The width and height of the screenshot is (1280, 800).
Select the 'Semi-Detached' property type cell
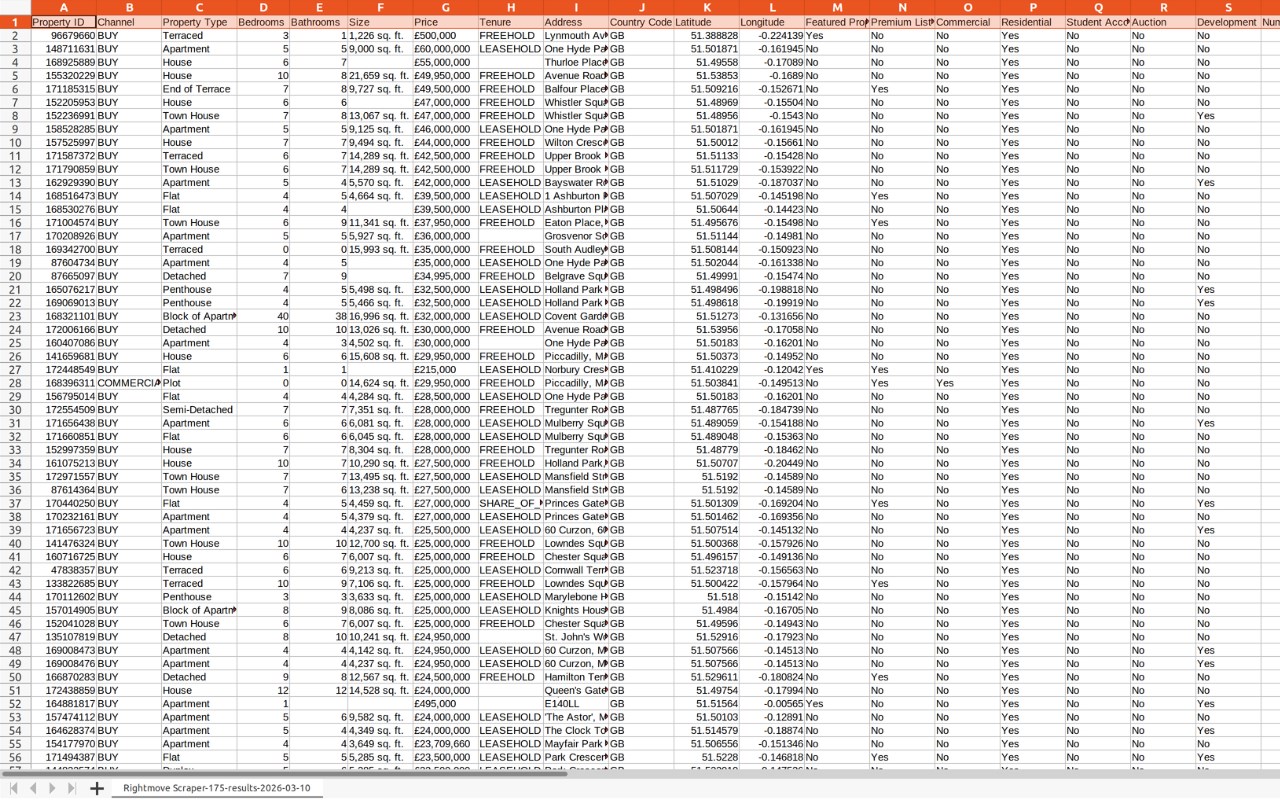tap(198, 410)
